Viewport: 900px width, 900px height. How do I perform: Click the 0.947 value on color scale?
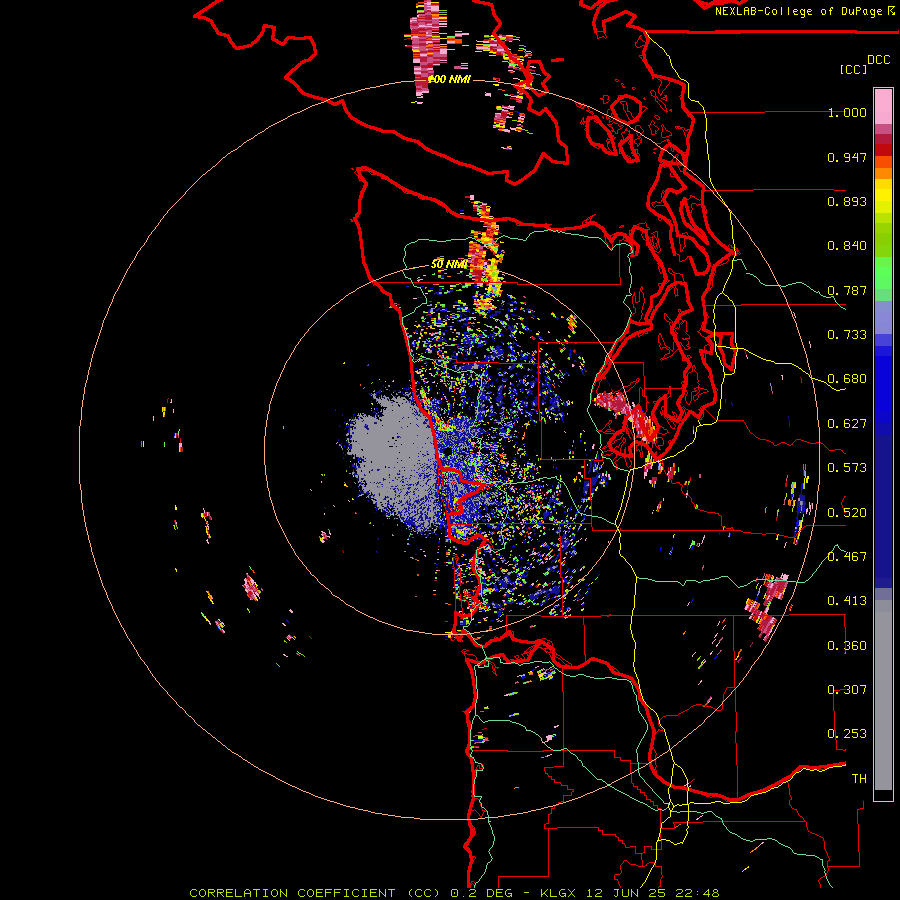click(x=847, y=157)
